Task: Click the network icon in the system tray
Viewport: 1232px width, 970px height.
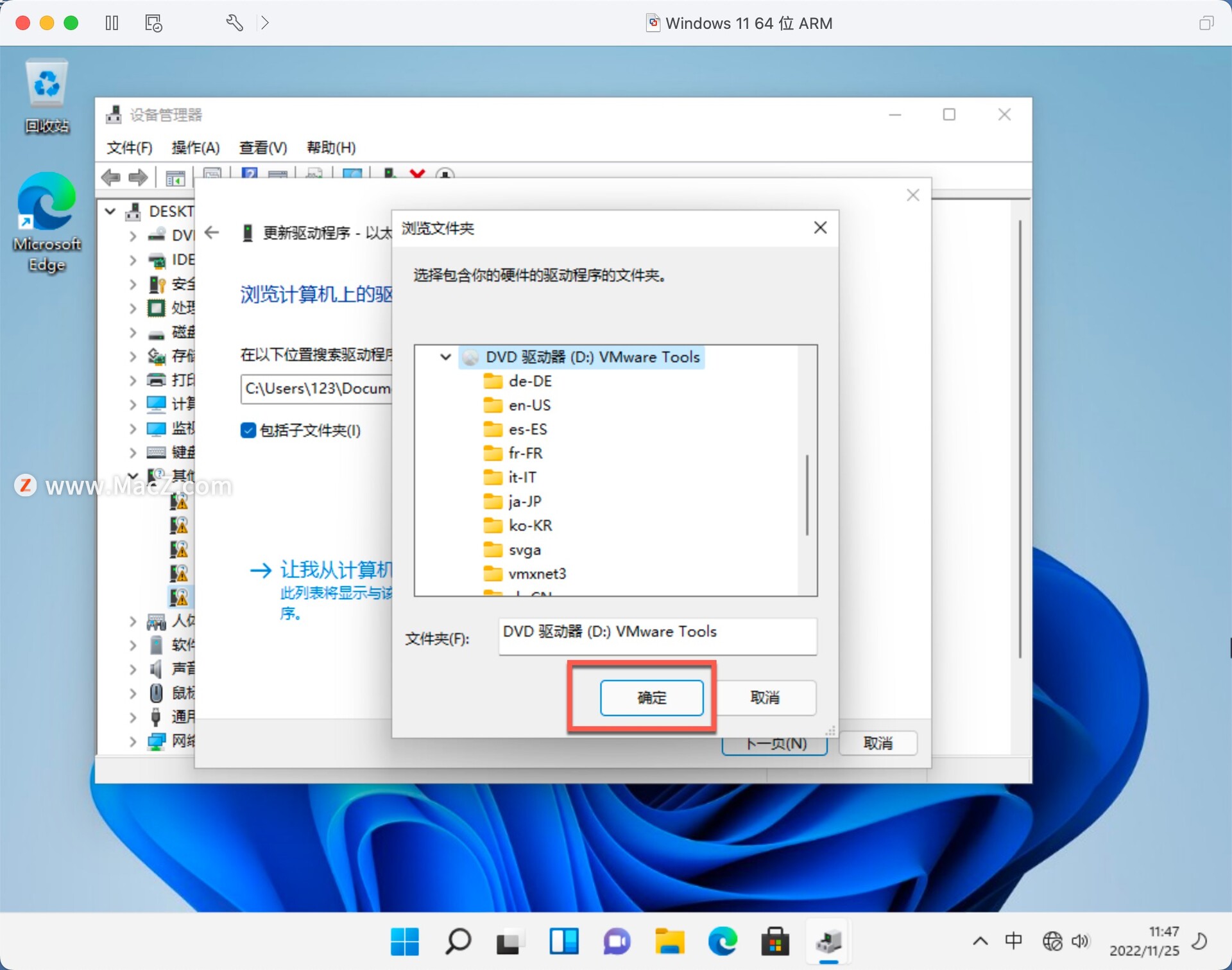Action: (1051, 941)
